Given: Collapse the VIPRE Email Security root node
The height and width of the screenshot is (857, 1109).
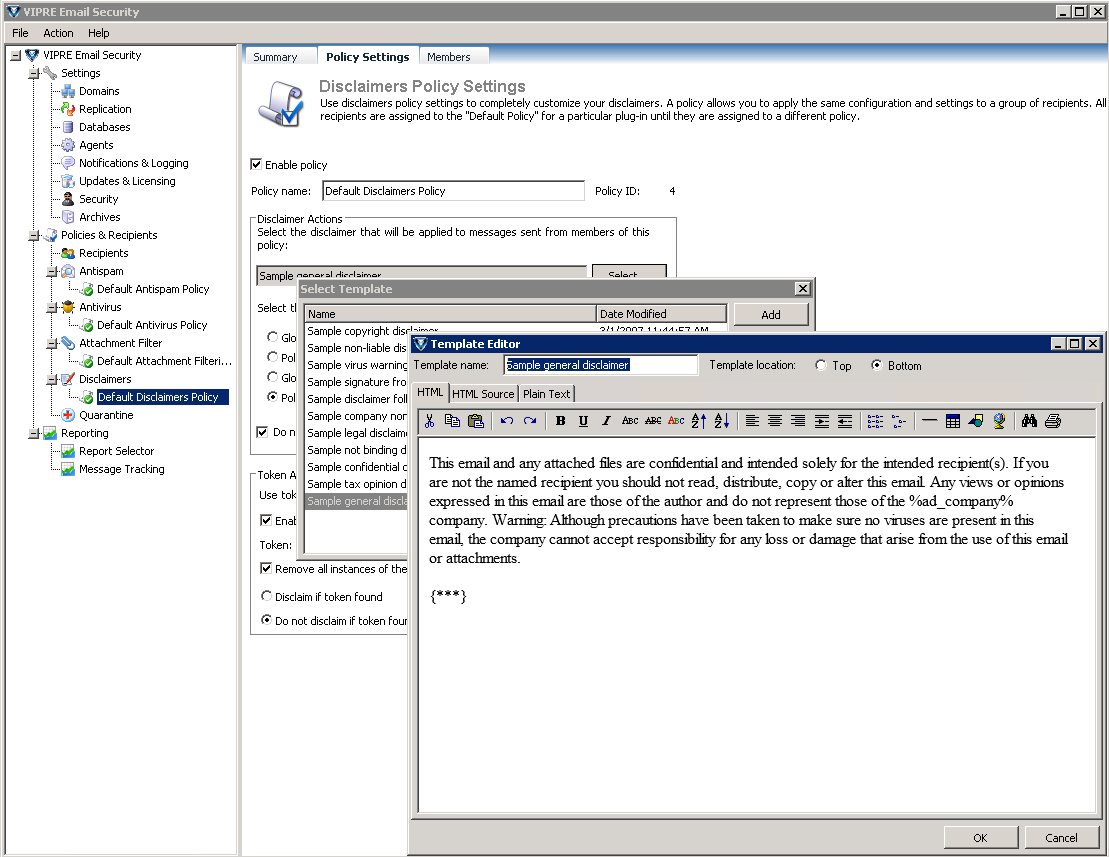Looking at the screenshot, I should pos(16,55).
